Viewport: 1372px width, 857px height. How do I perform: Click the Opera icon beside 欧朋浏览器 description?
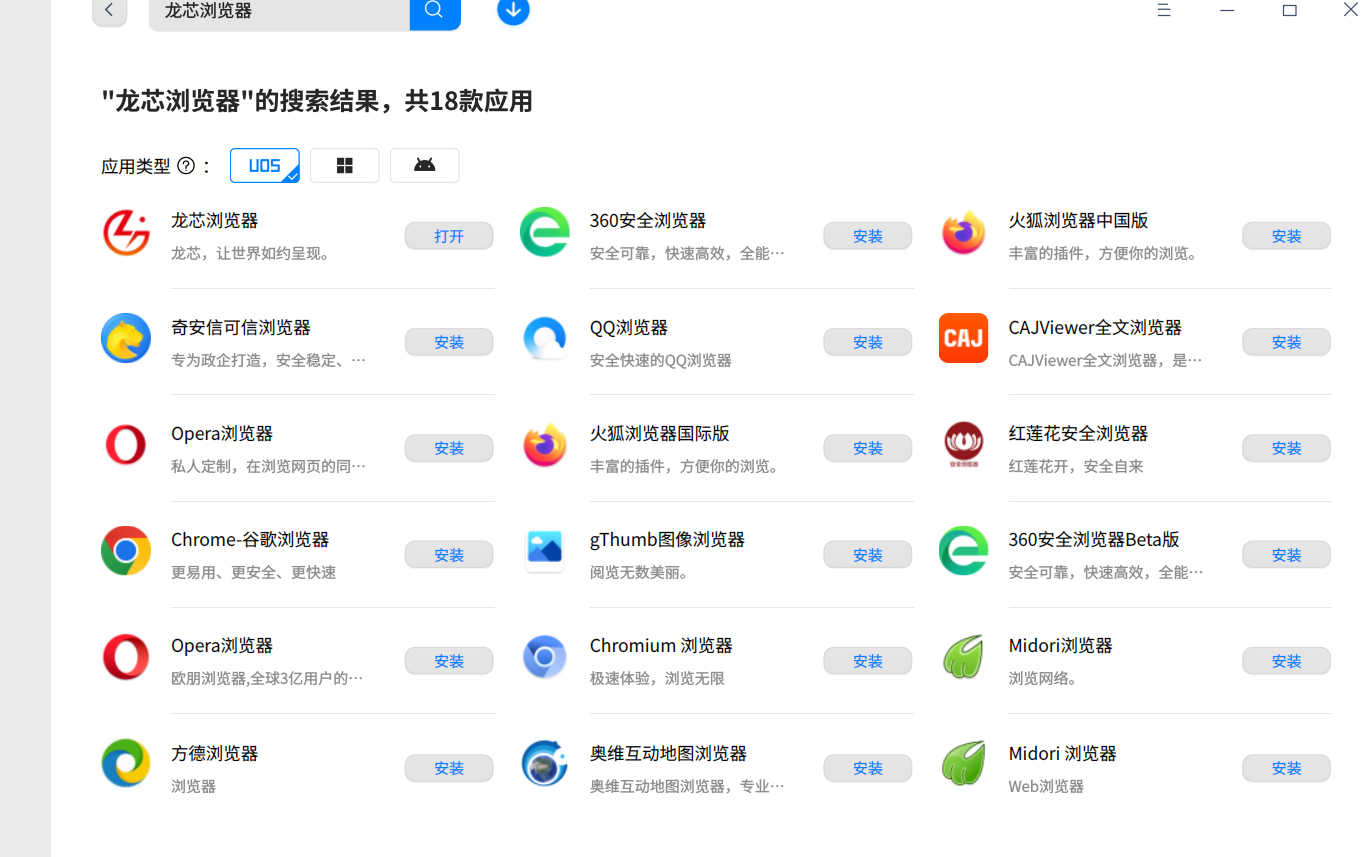[126, 657]
